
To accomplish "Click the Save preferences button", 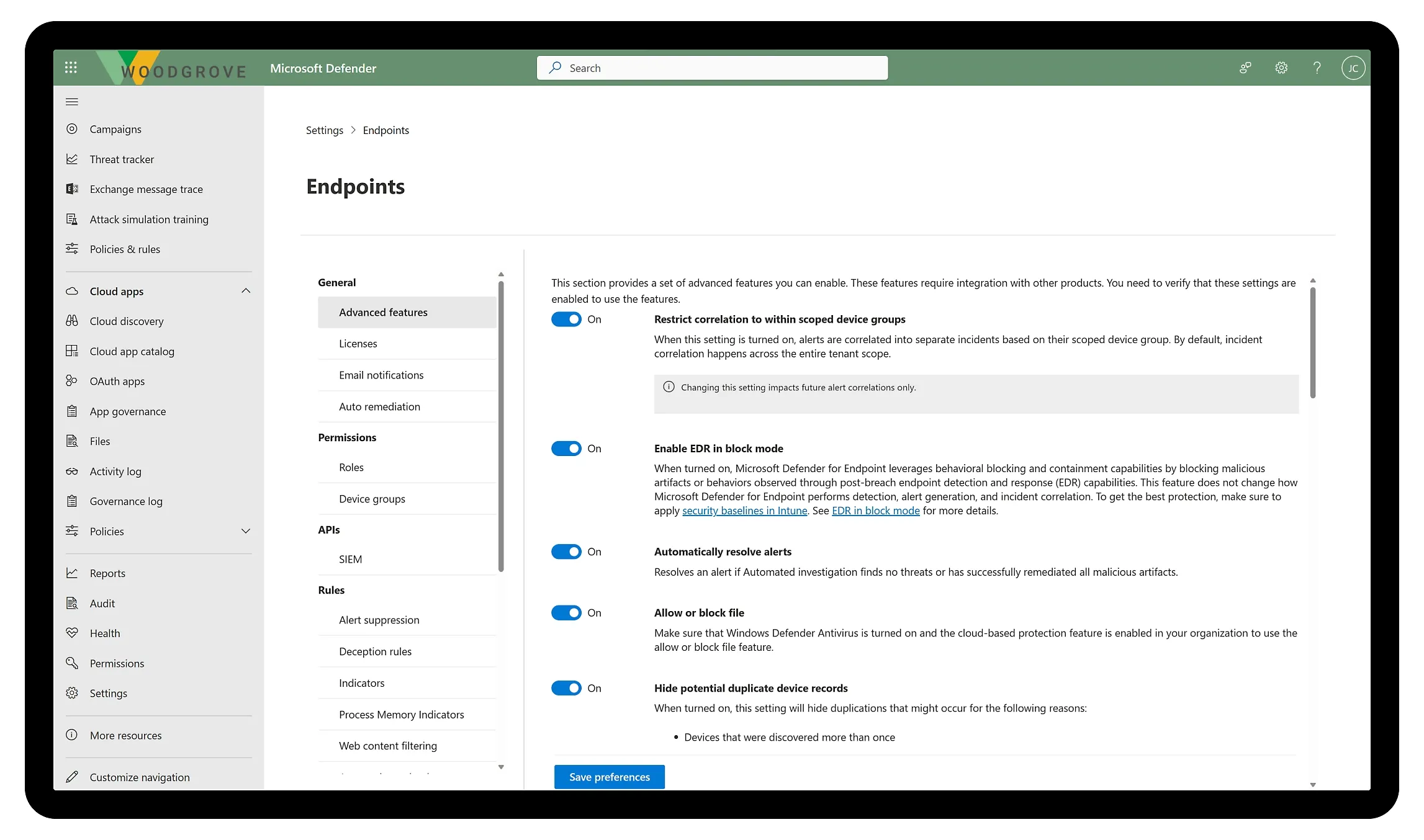I will [609, 777].
